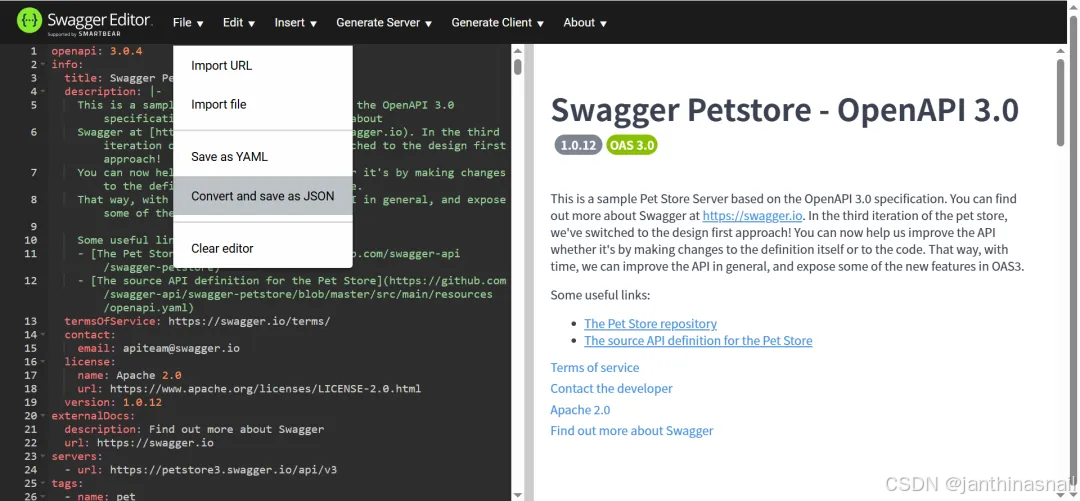The image size is (1080, 501).
Task: Click the preview pane scrollbar thumb
Action: pos(1060,102)
